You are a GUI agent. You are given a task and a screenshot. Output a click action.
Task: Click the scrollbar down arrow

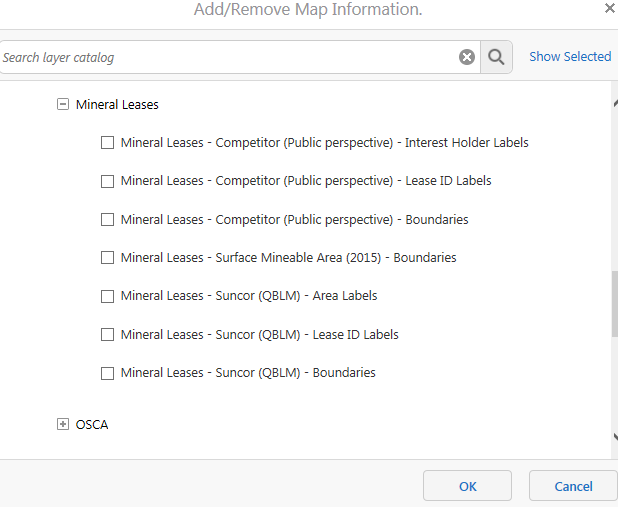[615, 436]
